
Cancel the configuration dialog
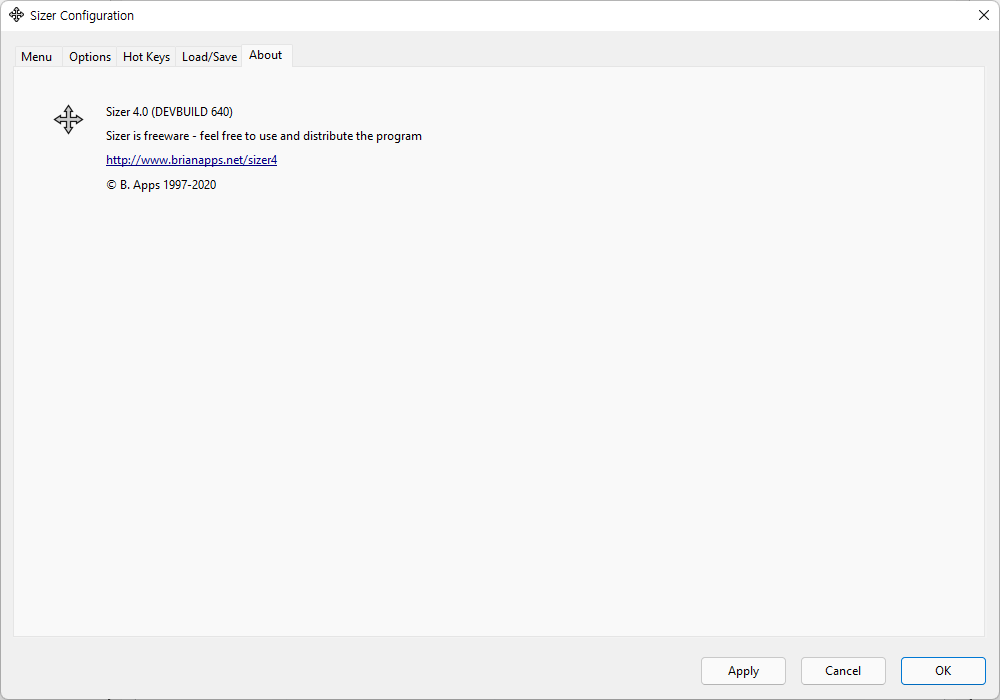(x=842, y=671)
